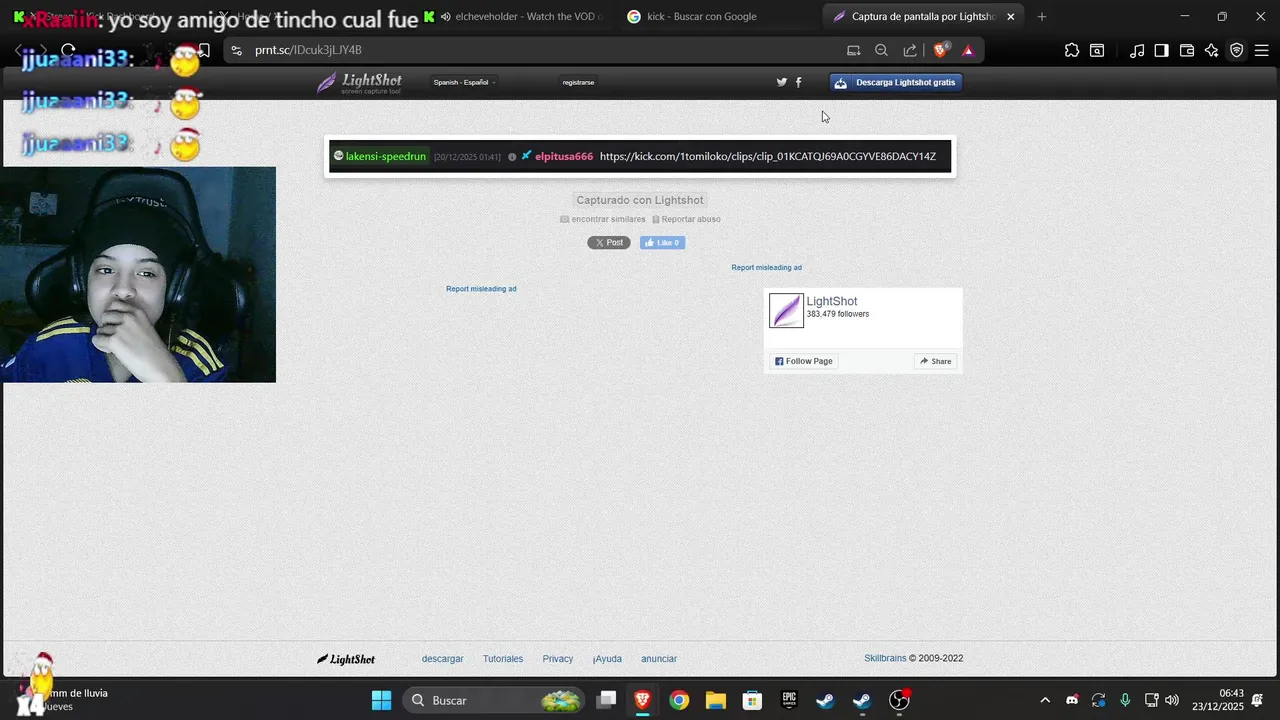The height and width of the screenshot is (720, 1280).
Task: Open the browser extensions puzzle icon
Action: pos(1072,50)
